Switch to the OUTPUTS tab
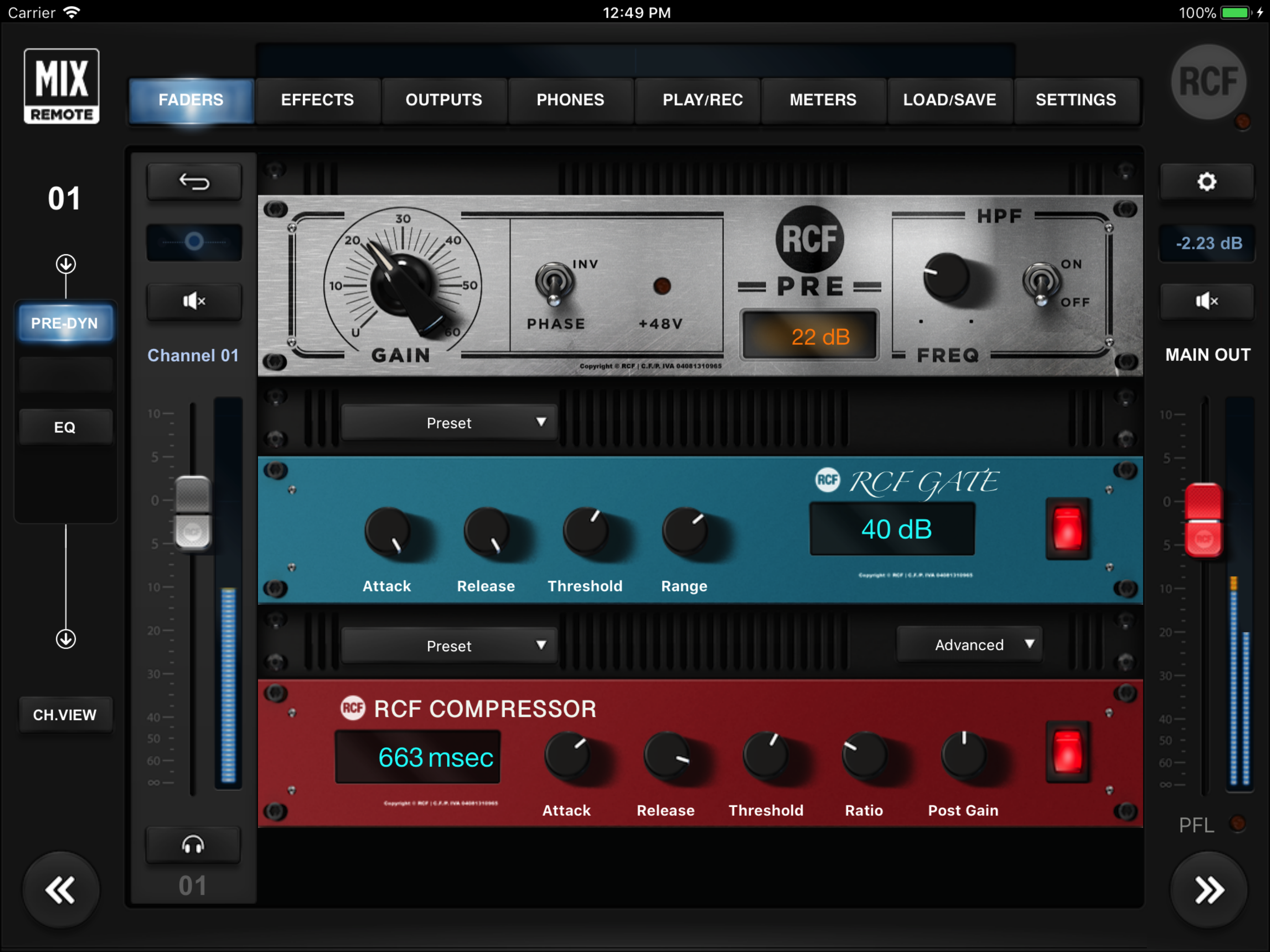This screenshot has height=952, width=1270. click(x=444, y=100)
